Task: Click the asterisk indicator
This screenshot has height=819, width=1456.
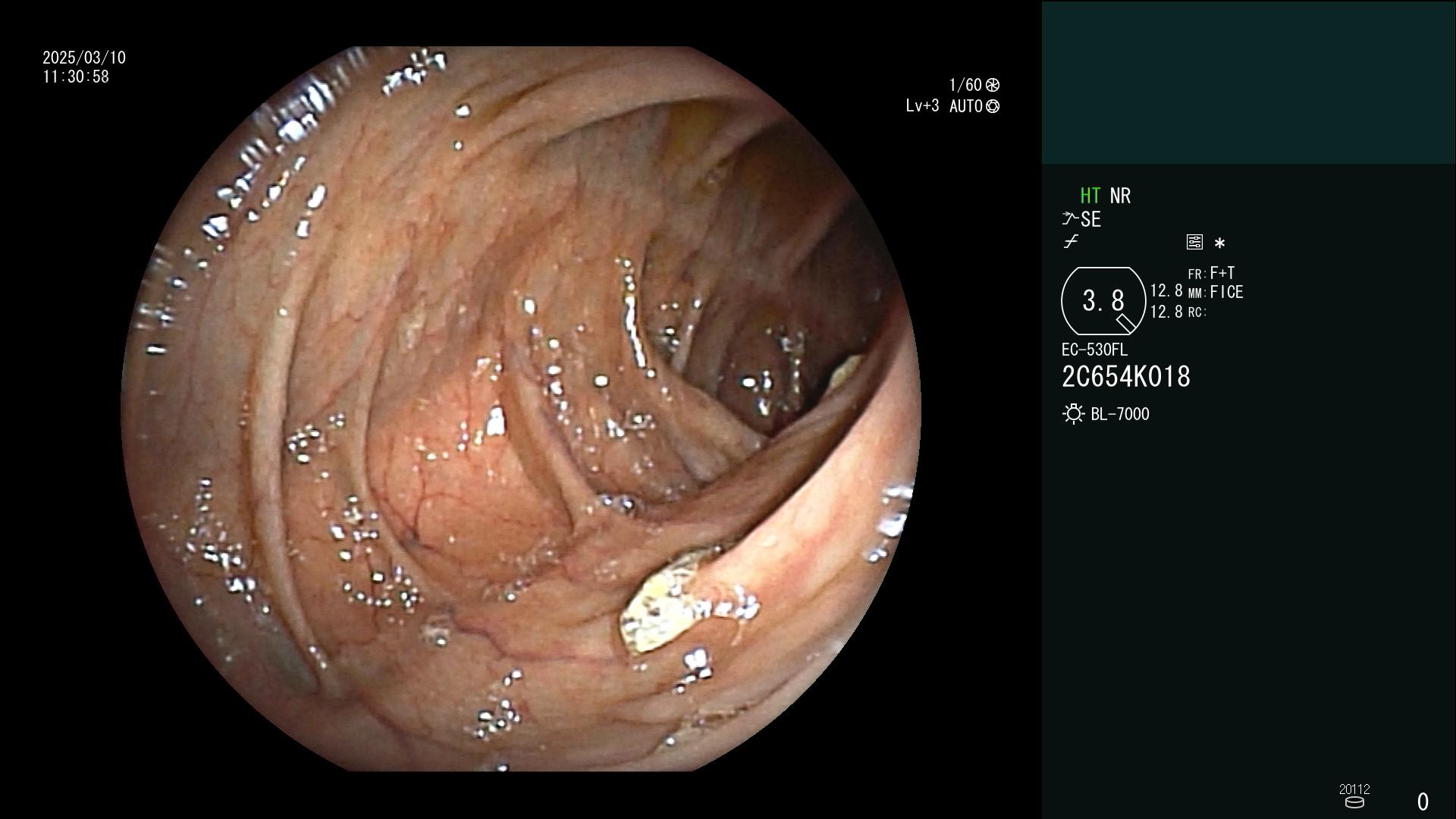Action: tap(1219, 243)
